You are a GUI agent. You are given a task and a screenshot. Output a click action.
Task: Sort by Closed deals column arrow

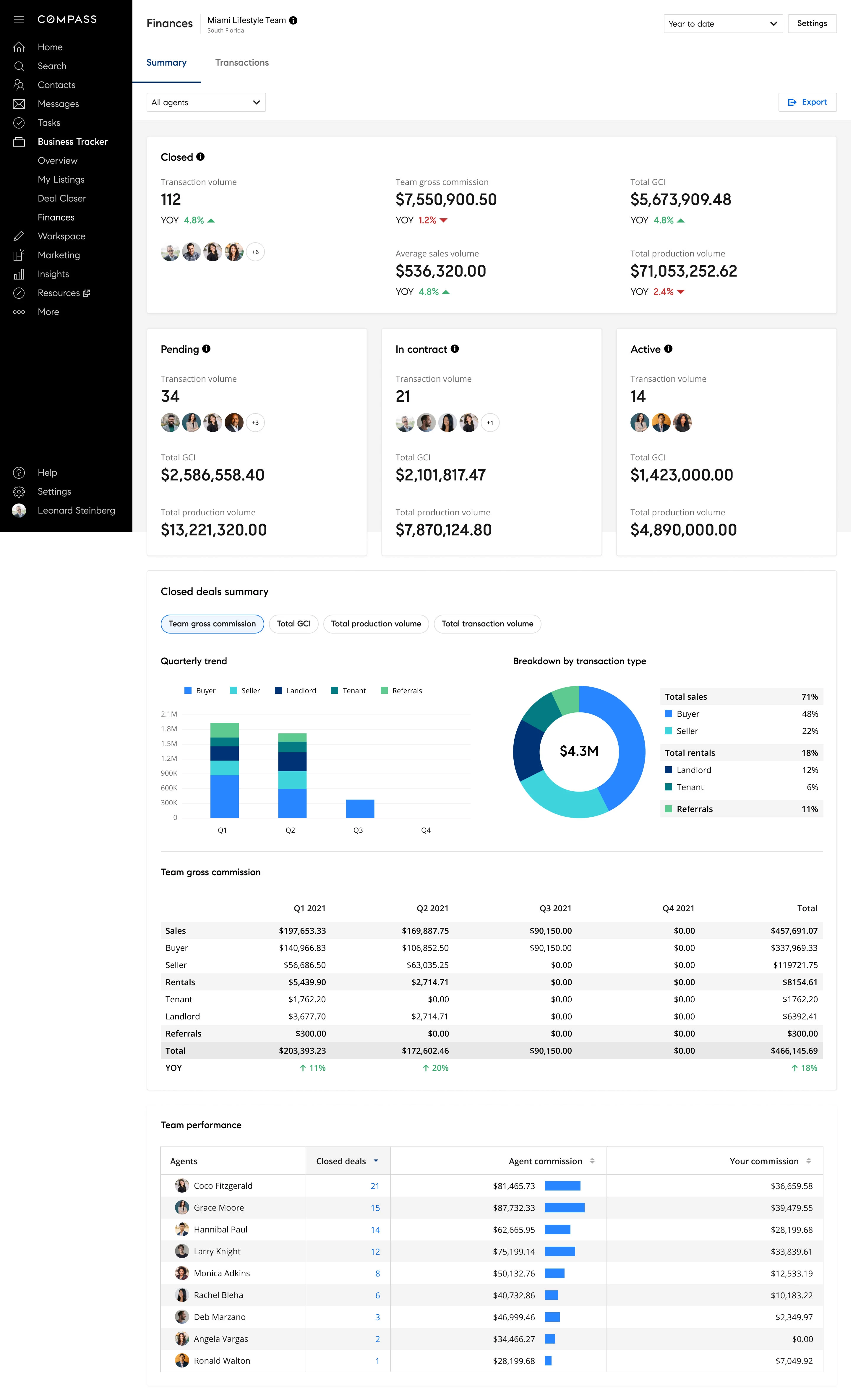point(376,1161)
